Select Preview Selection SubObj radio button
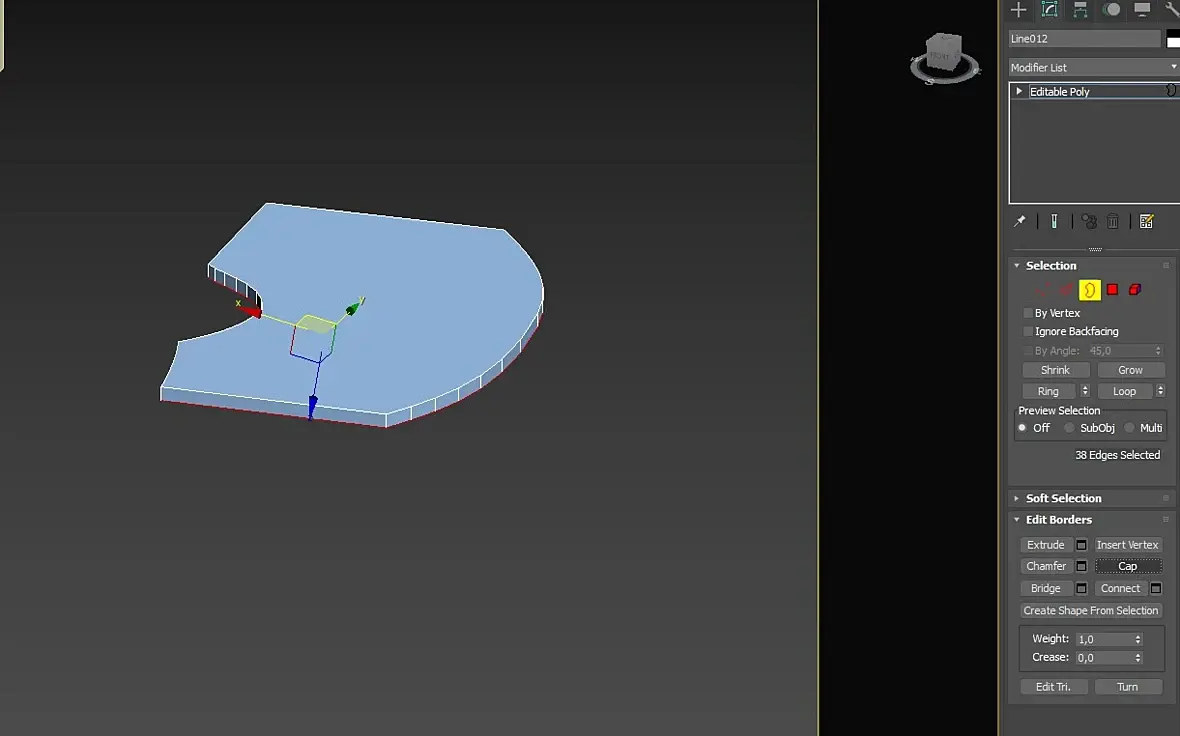Image resolution: width=1180 pixels, height=736 pixels. [x=1069, y=427]
